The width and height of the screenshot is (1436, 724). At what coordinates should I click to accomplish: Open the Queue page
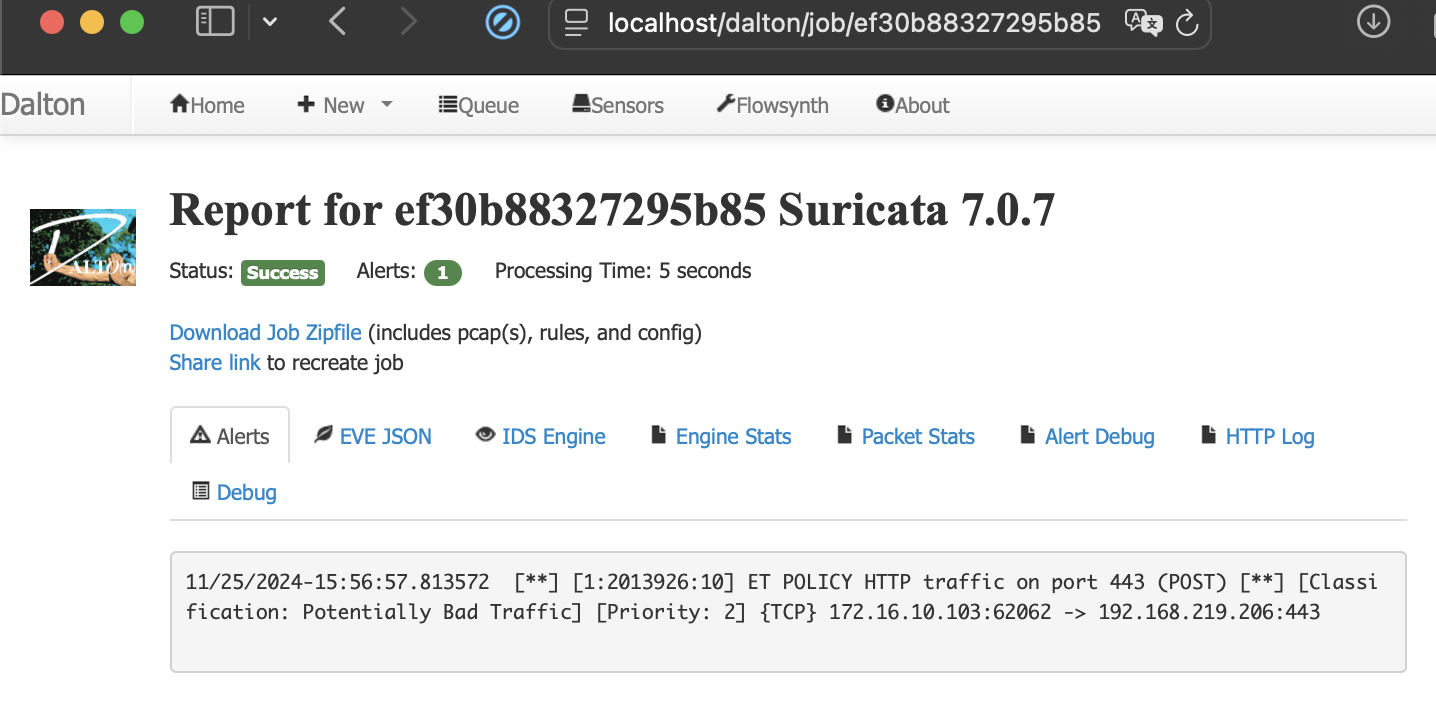point(479,105)
